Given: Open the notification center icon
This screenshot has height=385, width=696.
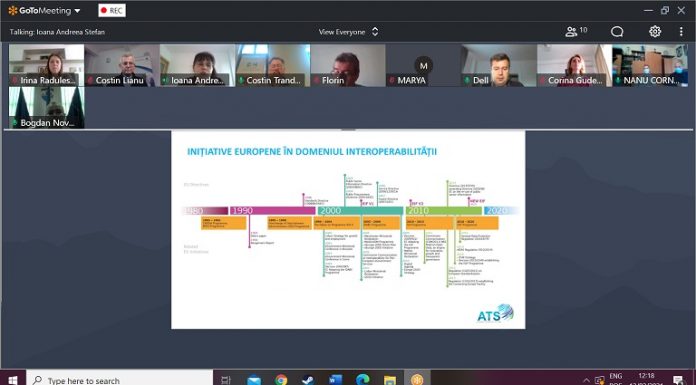Looking at the screenshot, I should [678, 380].
